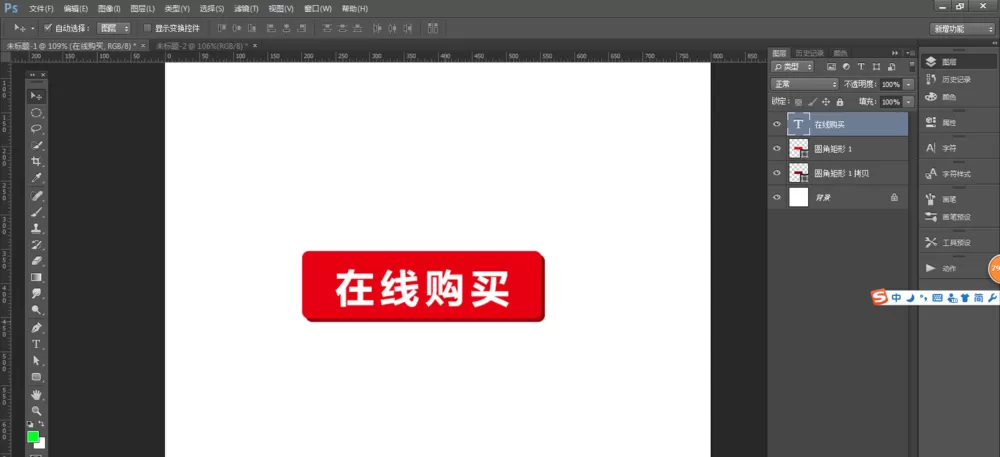Reset default foreground and background colors
1000x457 pixels.
pos(30,424)
